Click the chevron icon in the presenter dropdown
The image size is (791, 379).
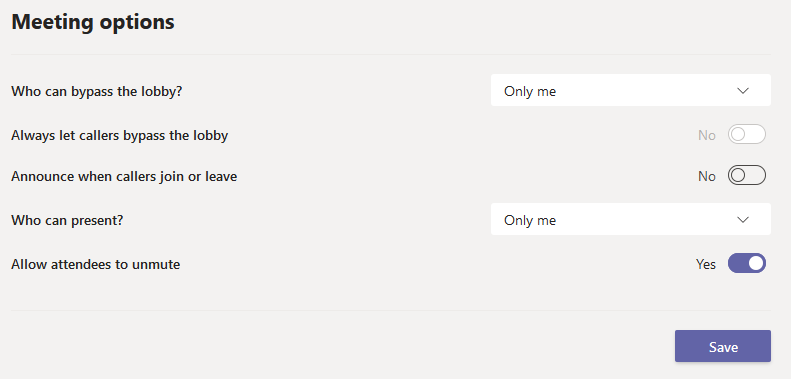point(743,220)
